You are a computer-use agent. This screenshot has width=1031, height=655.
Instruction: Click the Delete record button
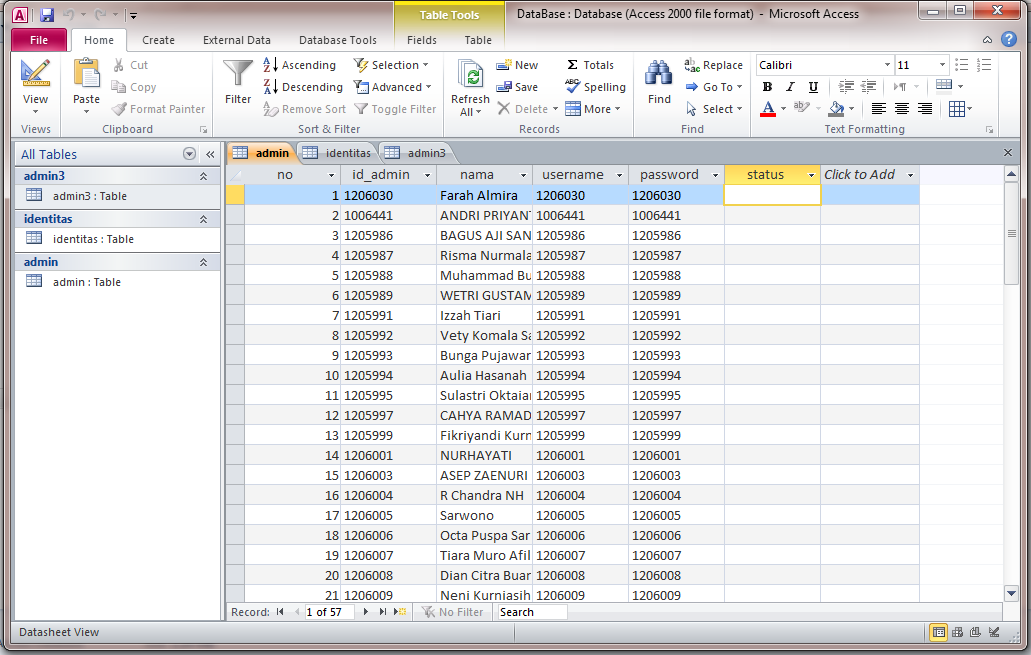click(x=527, y=109)
